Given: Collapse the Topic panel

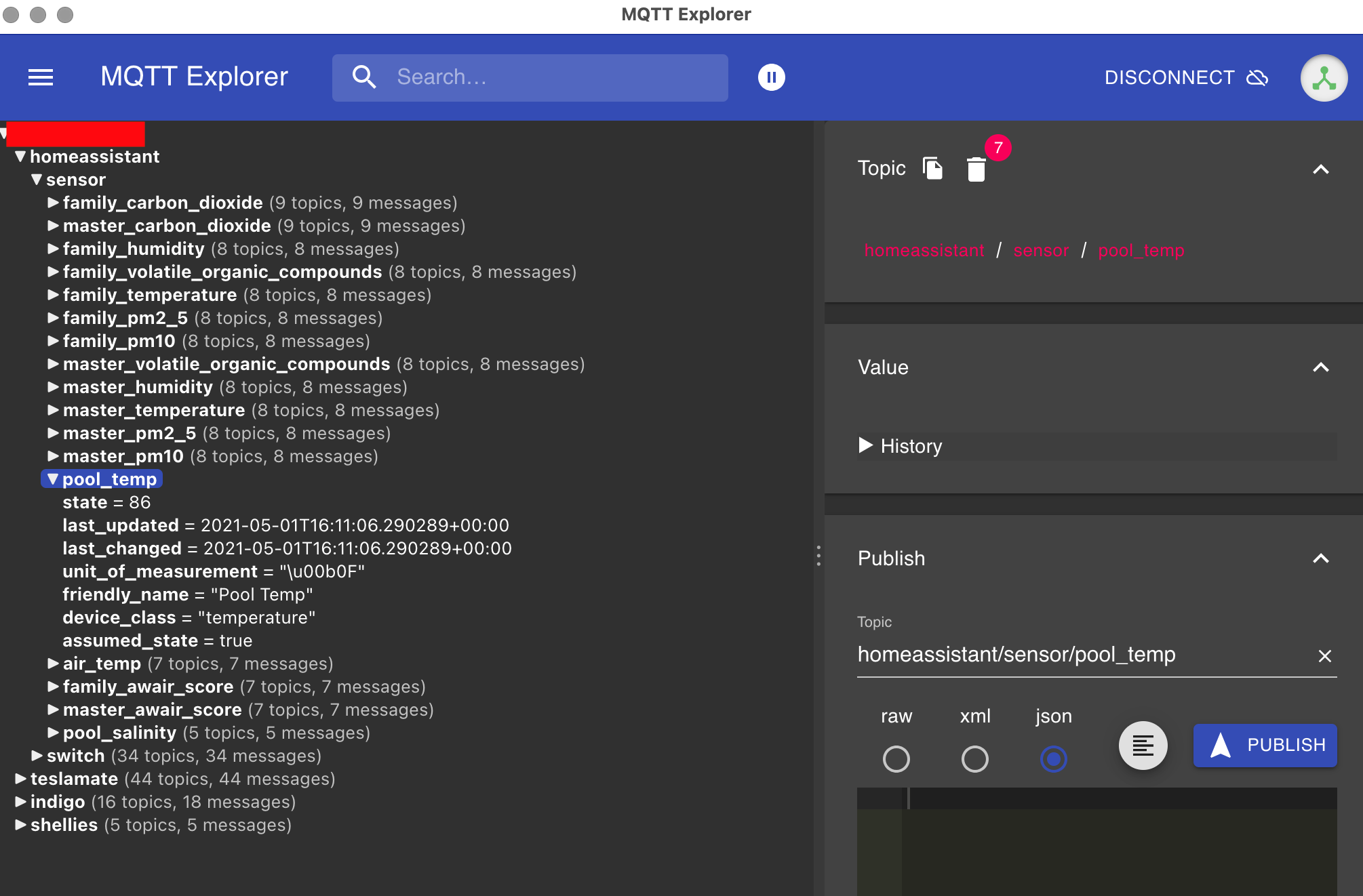Looking at the screenshot, I should [x=1320, y=169].
